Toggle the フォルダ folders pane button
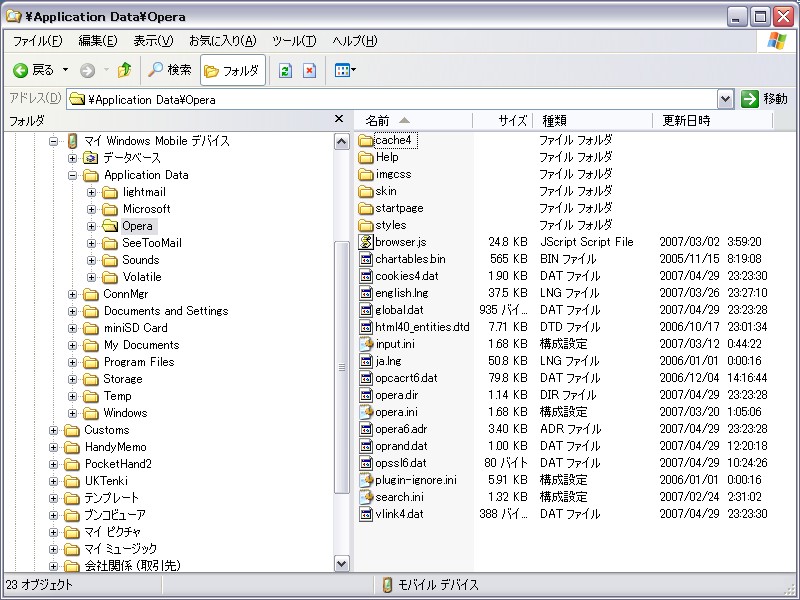This screenshot has width=800, height=600. pyautogui.click(x=233, y=70)
